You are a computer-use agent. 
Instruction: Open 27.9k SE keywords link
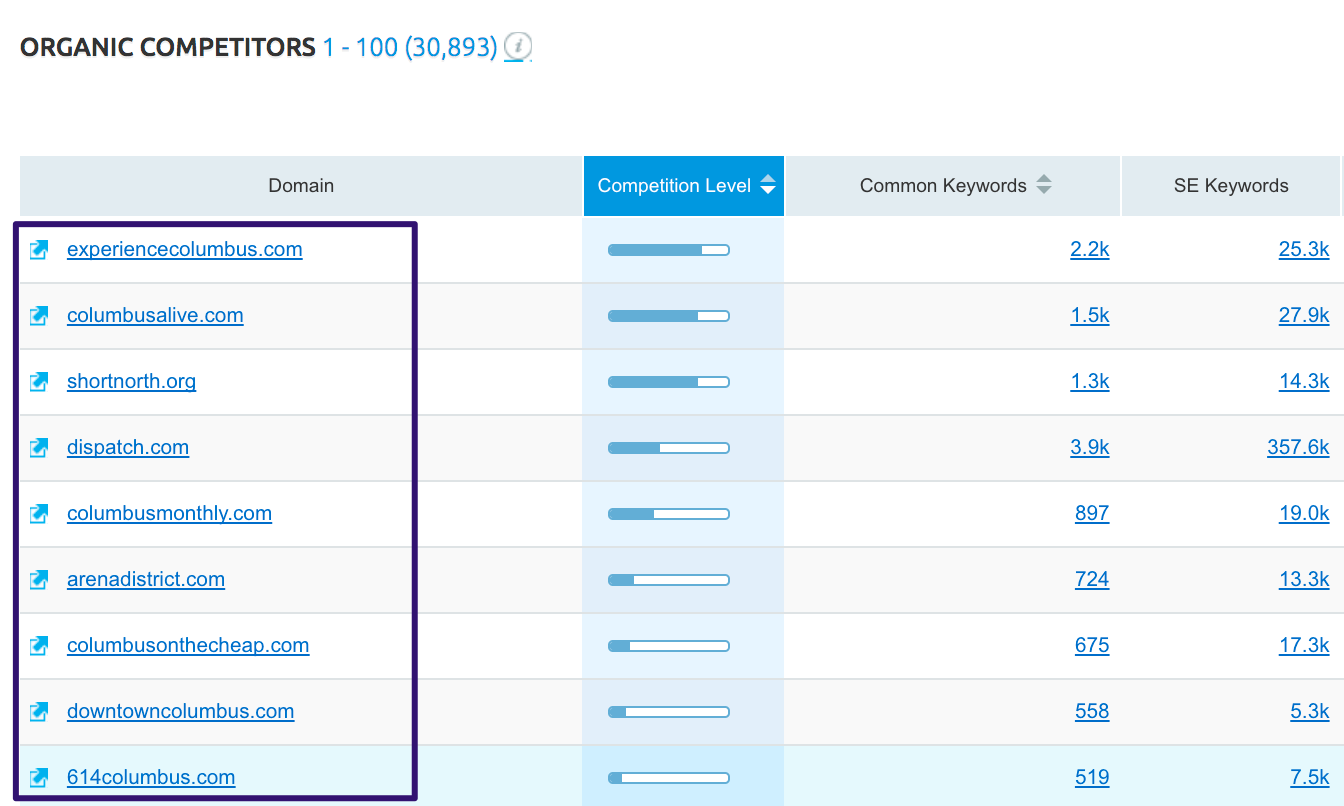[1304, 315]
